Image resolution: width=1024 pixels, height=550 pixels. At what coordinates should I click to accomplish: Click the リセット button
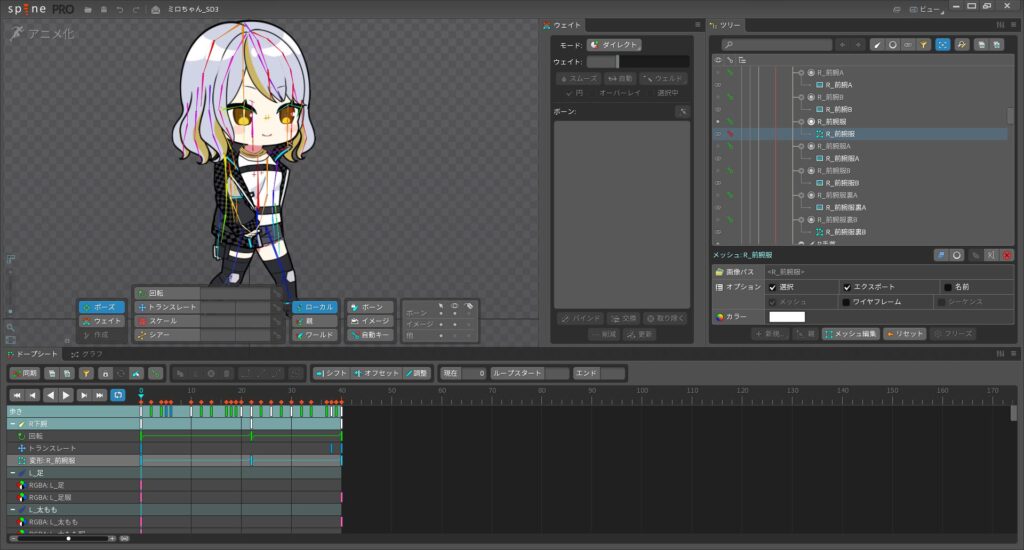(x=904, y=334)
